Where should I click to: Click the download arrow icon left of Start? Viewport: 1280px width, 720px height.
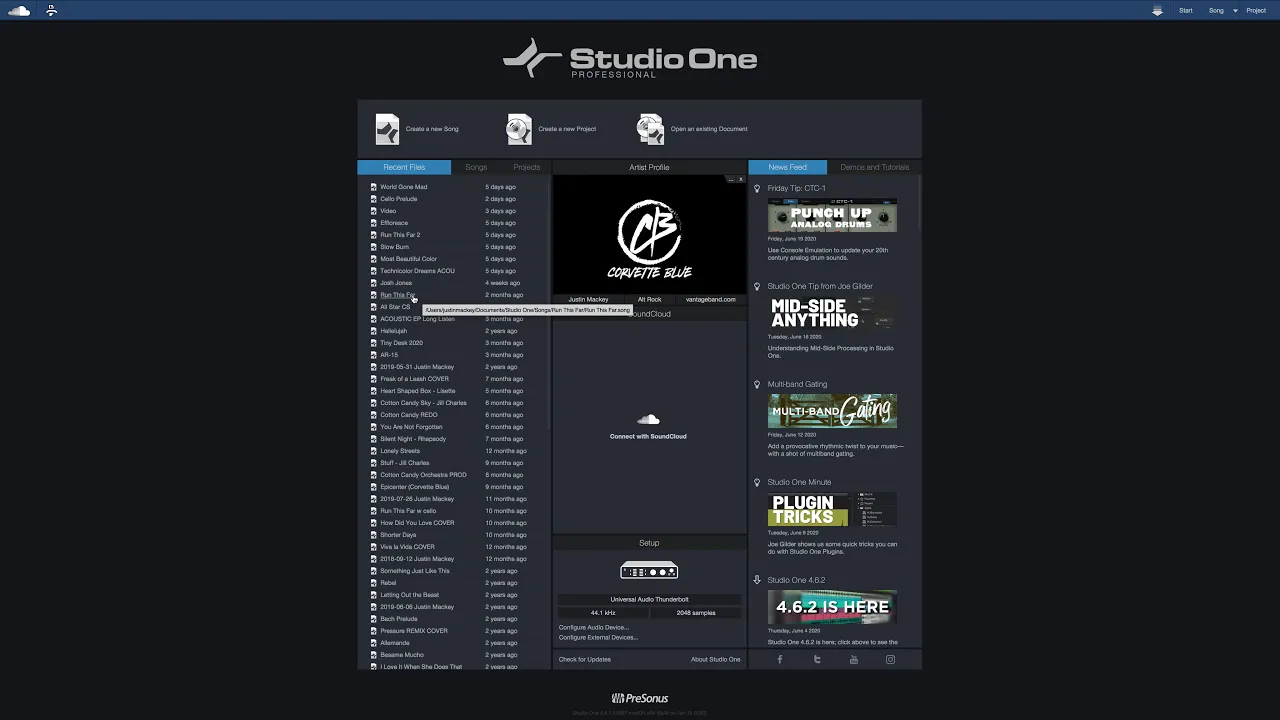click(1157, 11)
